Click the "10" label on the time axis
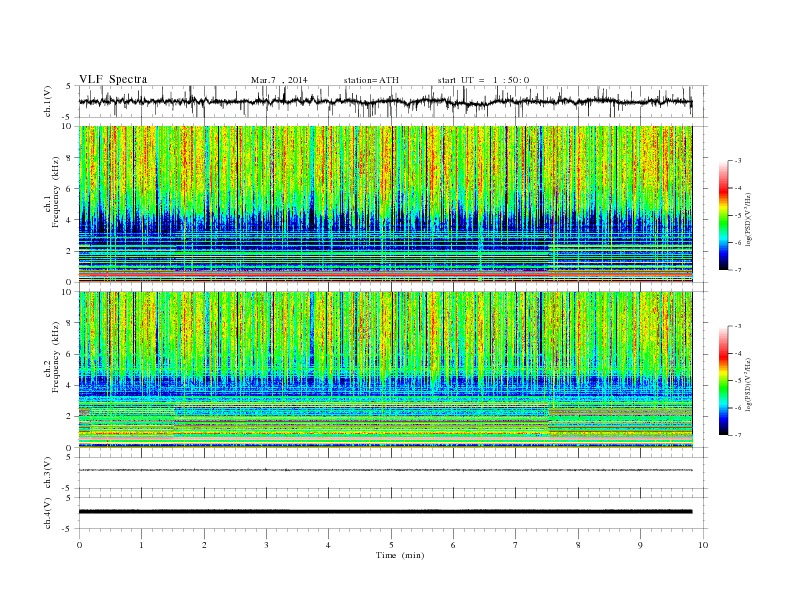Viewport: 792px width, 612px height. [703, 545]
